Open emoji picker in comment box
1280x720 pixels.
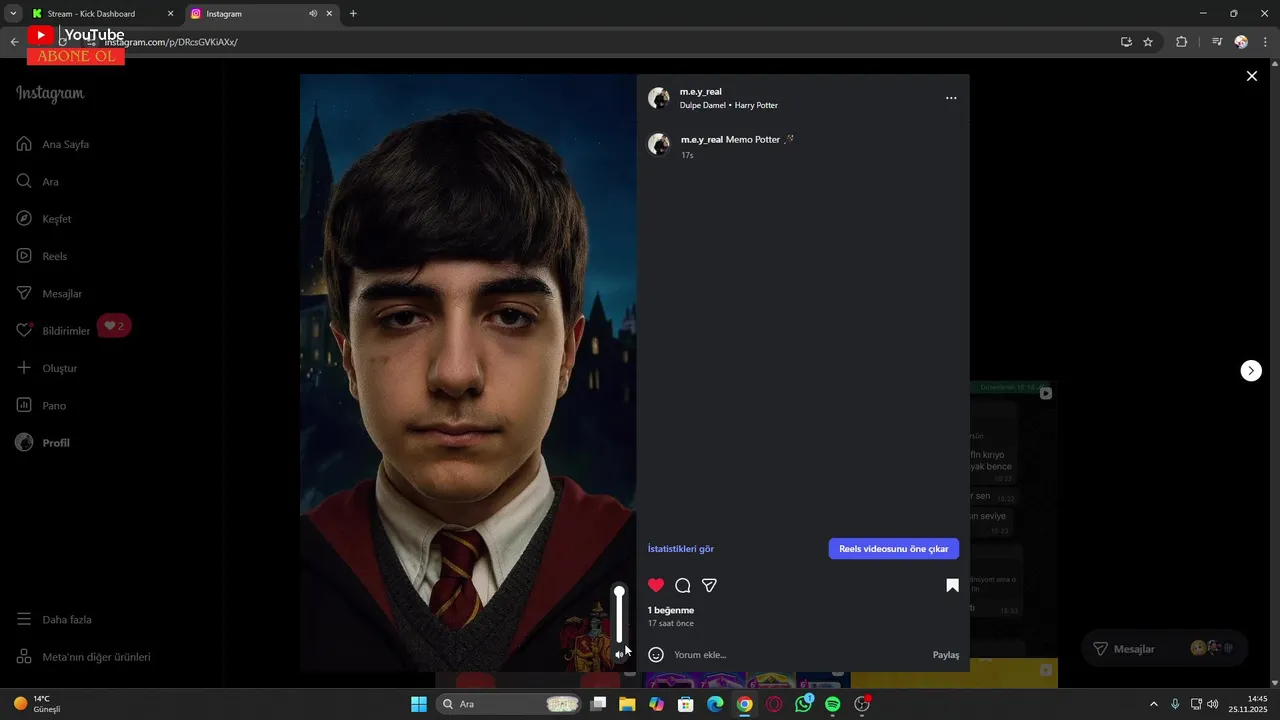click(656, 655)
